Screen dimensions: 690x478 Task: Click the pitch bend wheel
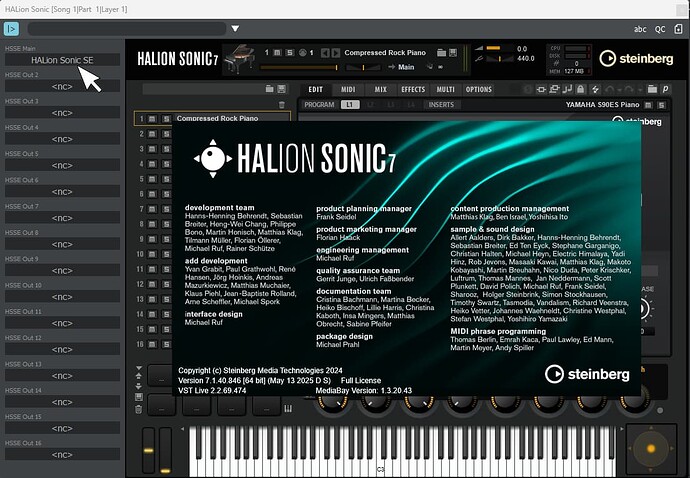(149, 450)
